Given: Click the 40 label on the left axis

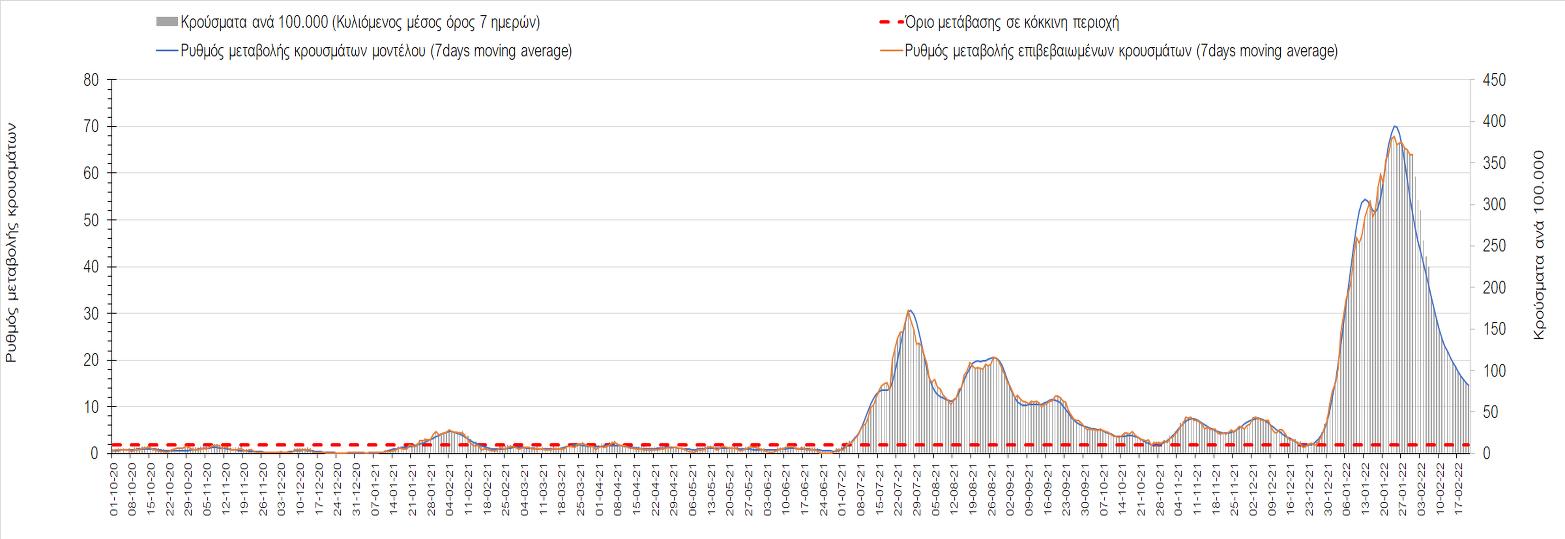Looking at the screenshot, I should point(90,267).
